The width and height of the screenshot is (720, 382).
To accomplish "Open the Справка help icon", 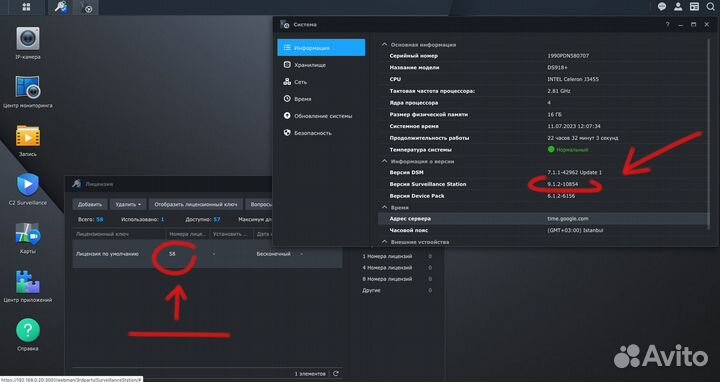I will [28, 335].
